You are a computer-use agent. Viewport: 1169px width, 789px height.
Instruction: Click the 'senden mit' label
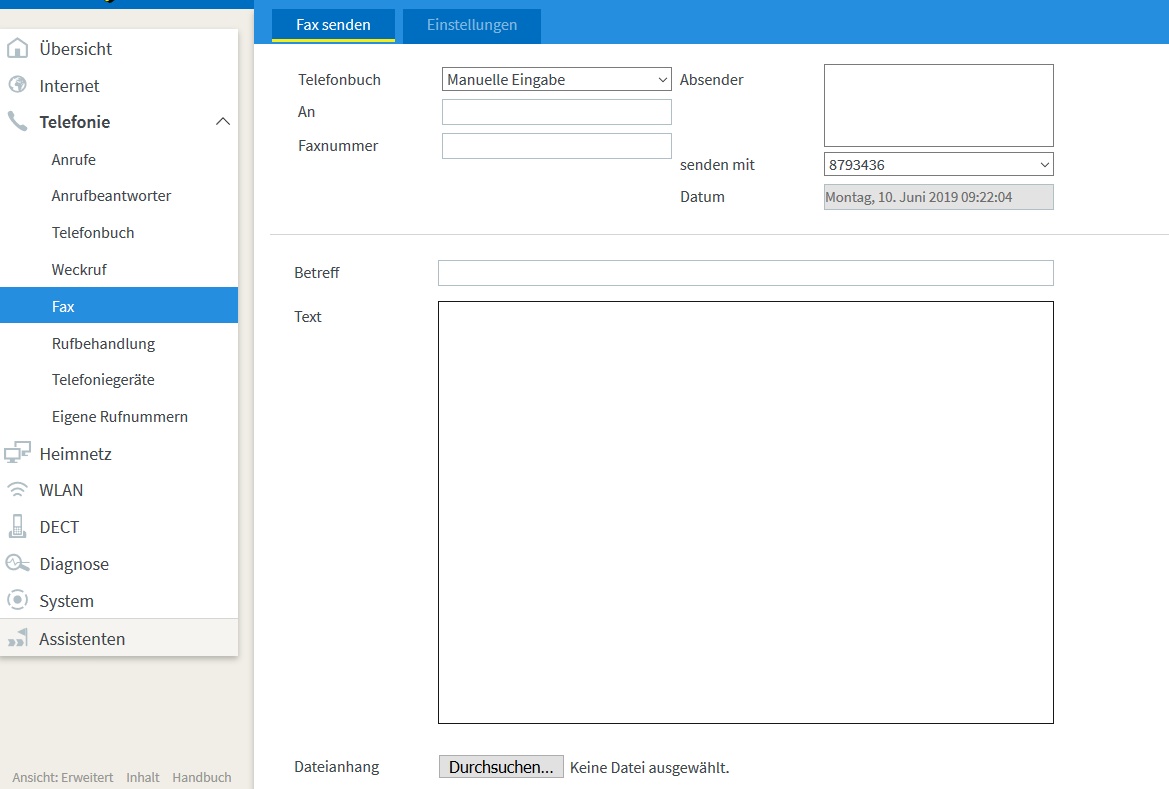[x=717, y=164]
